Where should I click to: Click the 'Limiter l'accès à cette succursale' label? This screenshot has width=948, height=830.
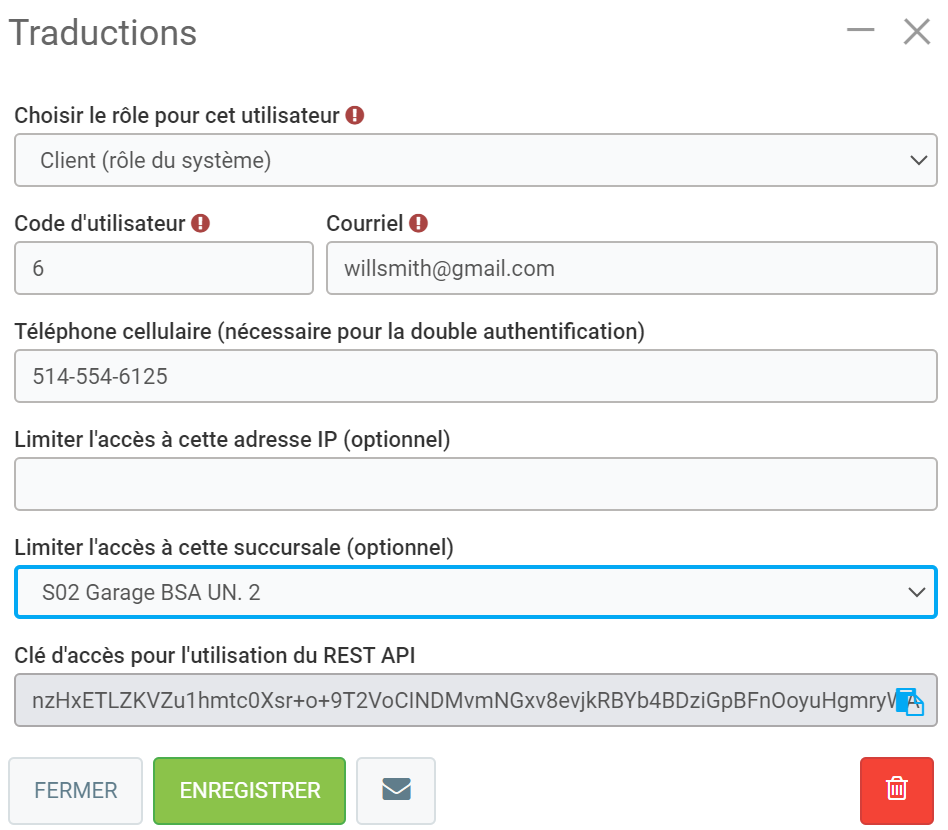pos(234,547)
